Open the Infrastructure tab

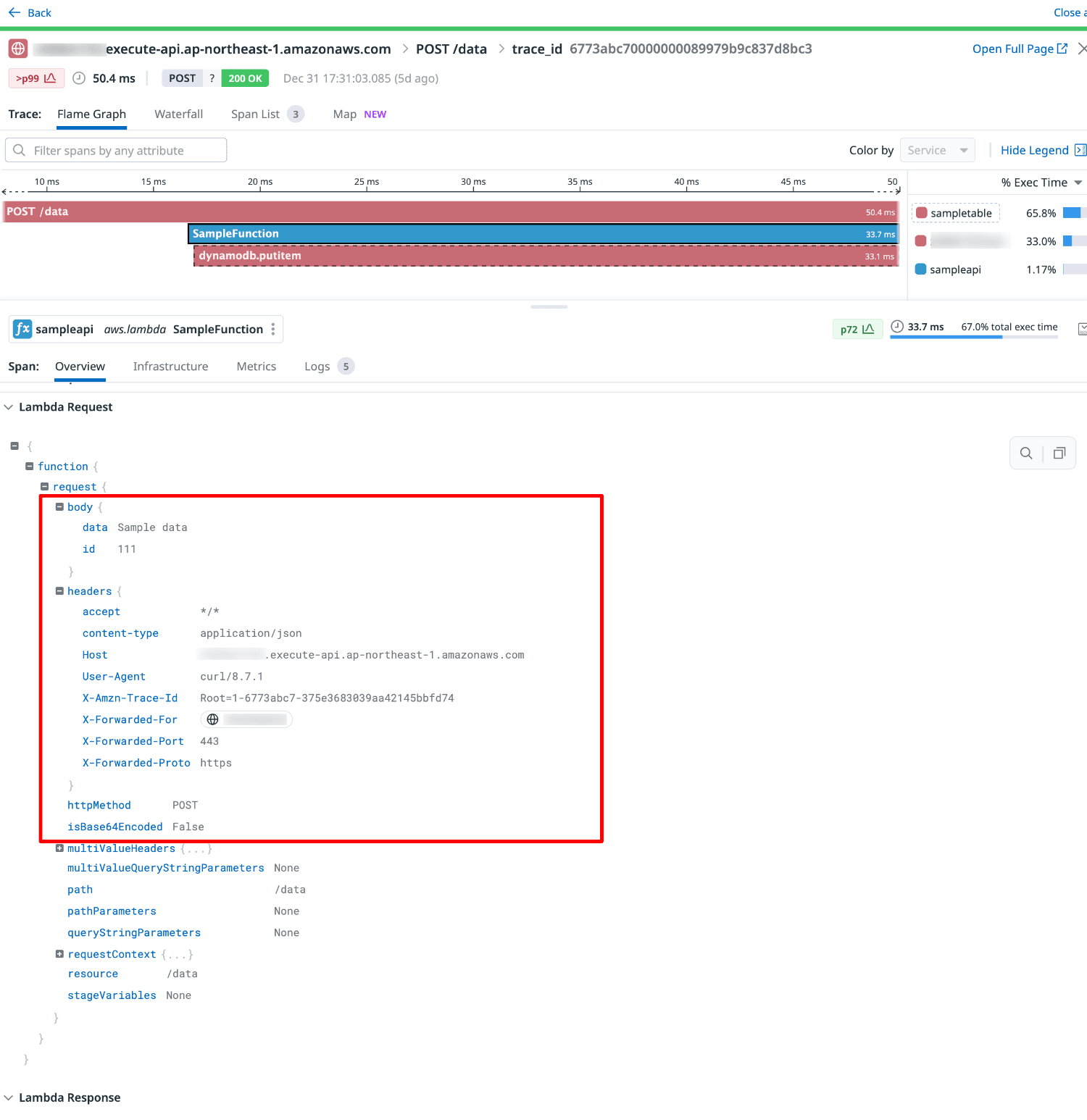click(170, 367)
